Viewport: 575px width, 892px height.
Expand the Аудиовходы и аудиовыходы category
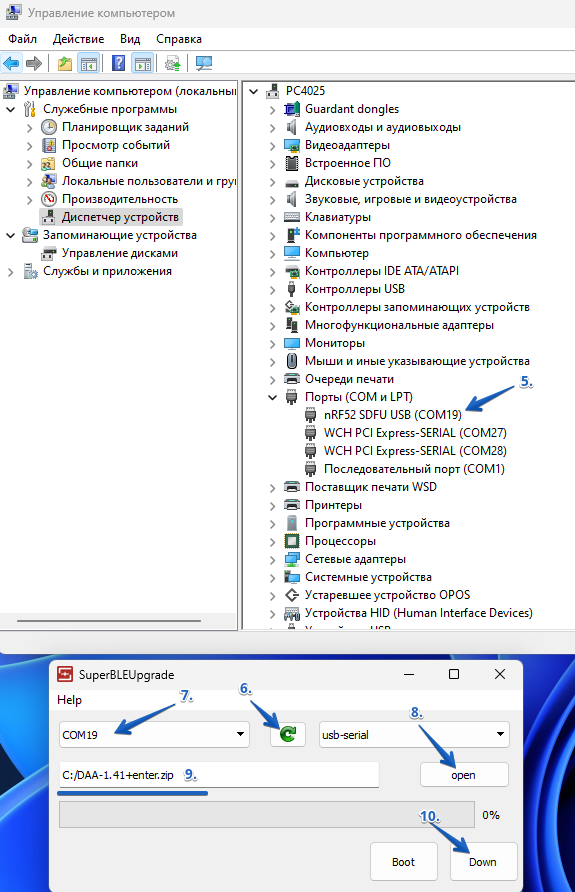(272, 127)
